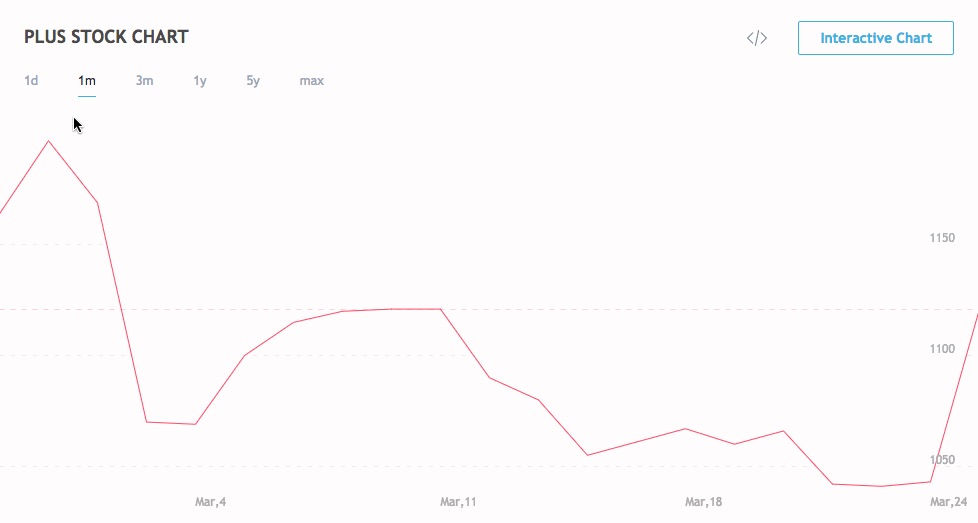
Task: Show the 5y price history
Action: pos(253,80)
